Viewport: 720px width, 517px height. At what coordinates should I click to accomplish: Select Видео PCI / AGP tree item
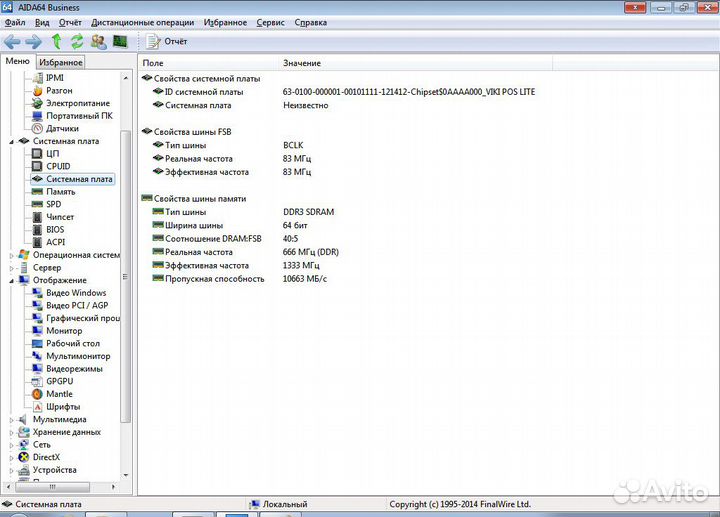[x=77, y=305]
